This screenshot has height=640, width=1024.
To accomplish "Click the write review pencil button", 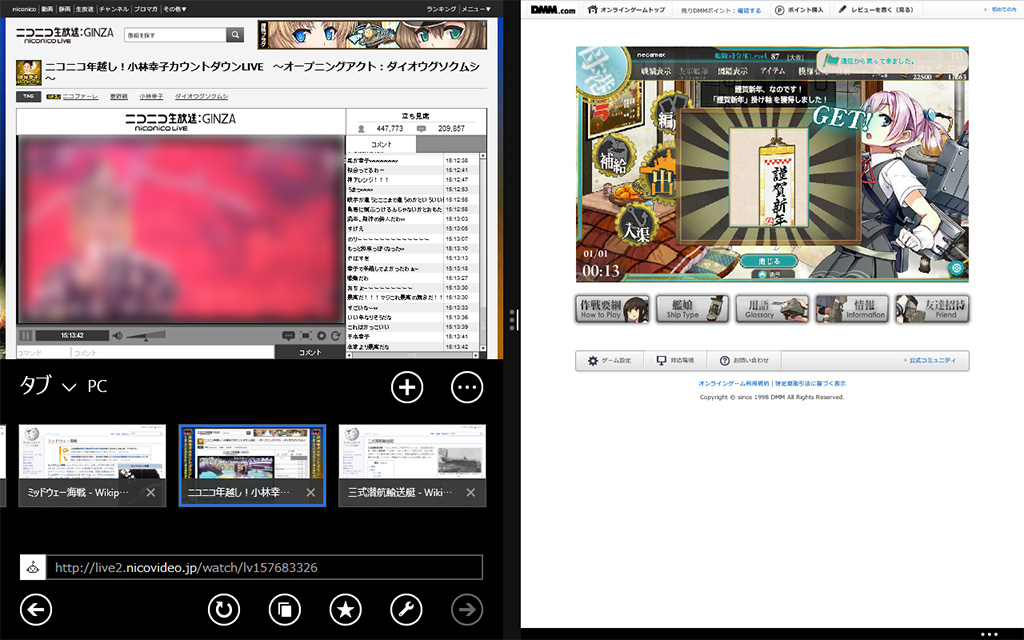I will 876,10.
